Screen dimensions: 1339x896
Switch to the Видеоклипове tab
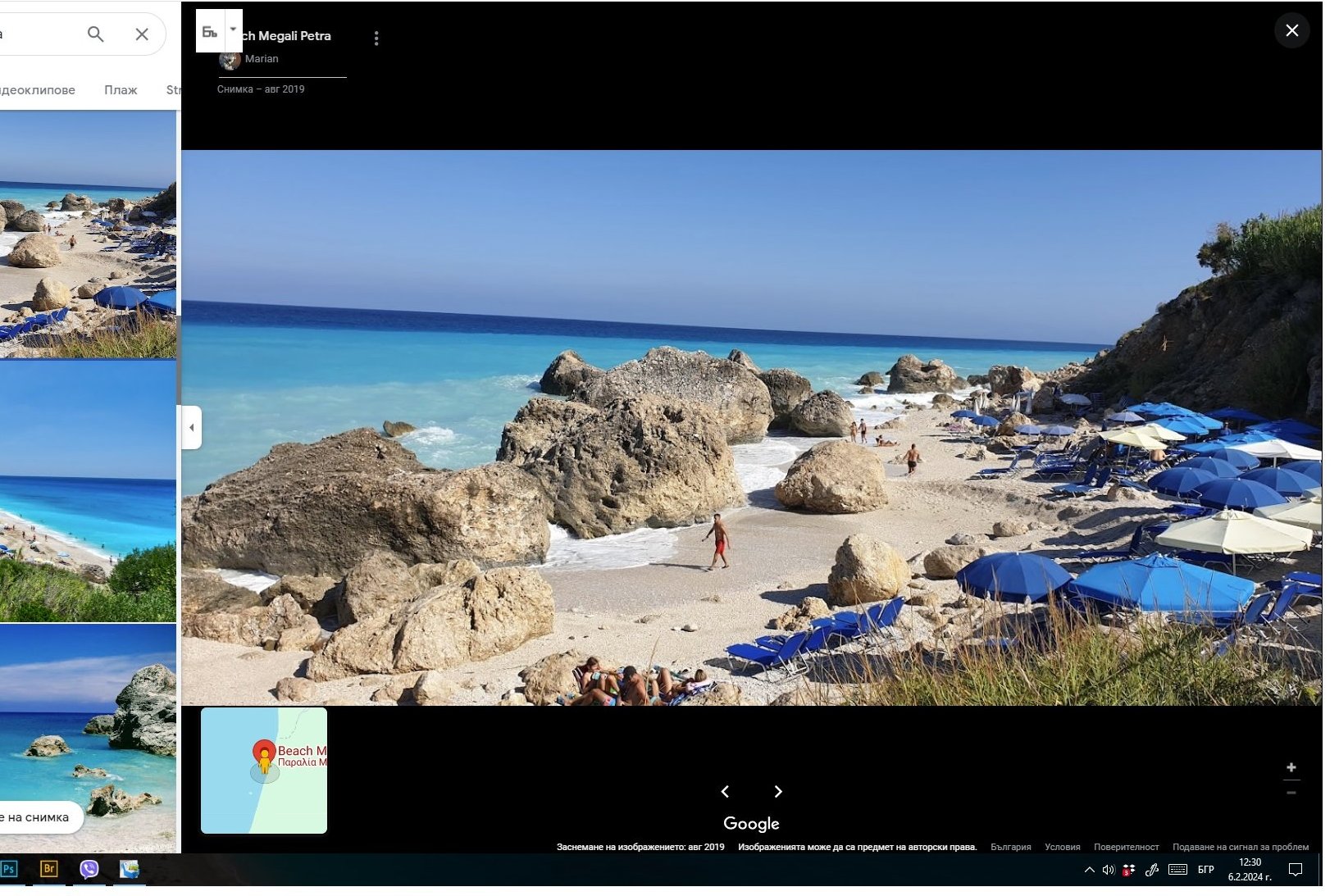pos(37,90)
